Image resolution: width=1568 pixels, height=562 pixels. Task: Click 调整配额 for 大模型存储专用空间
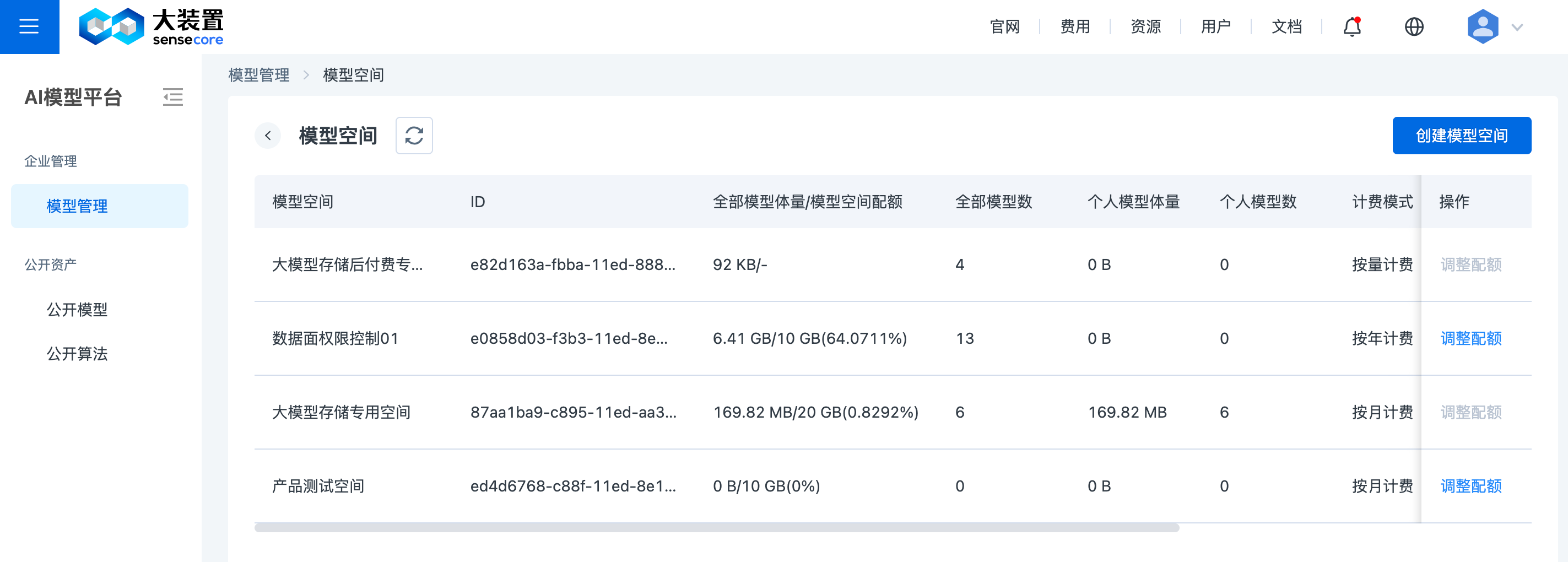[1470, 412]
